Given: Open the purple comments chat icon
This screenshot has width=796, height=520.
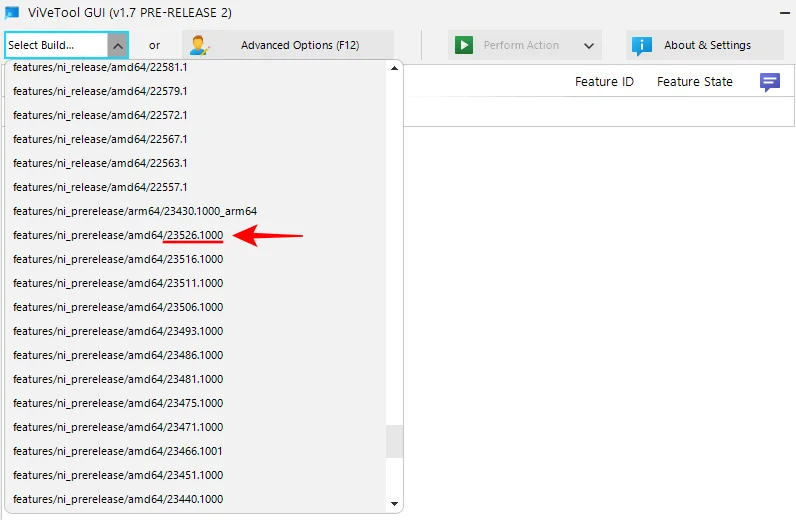Looking at the screenshot, I should point(770,82).
